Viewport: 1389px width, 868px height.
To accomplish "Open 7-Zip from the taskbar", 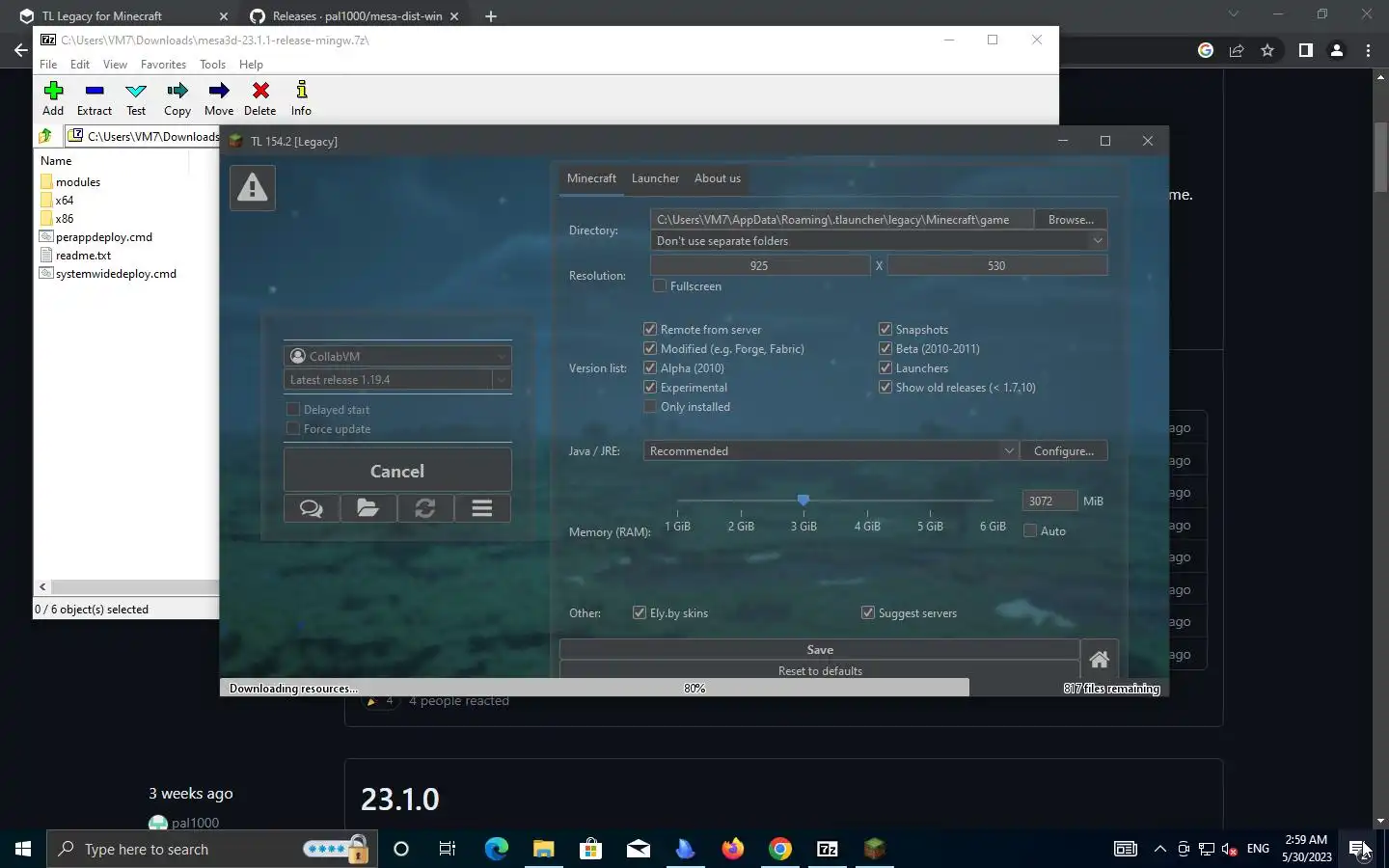I will coord(828,849).
